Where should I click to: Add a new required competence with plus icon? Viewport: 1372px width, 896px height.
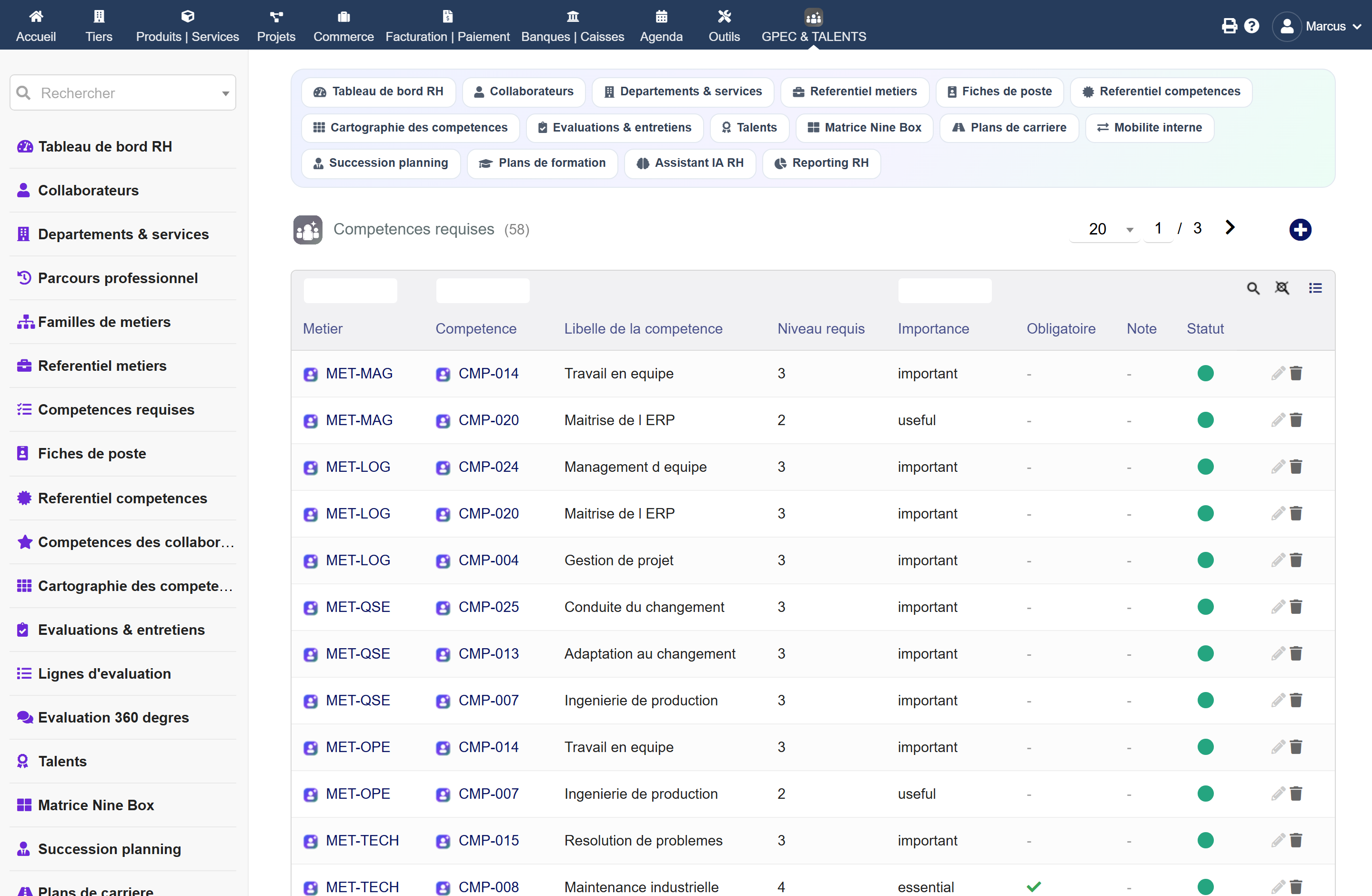click(1300, 229)
